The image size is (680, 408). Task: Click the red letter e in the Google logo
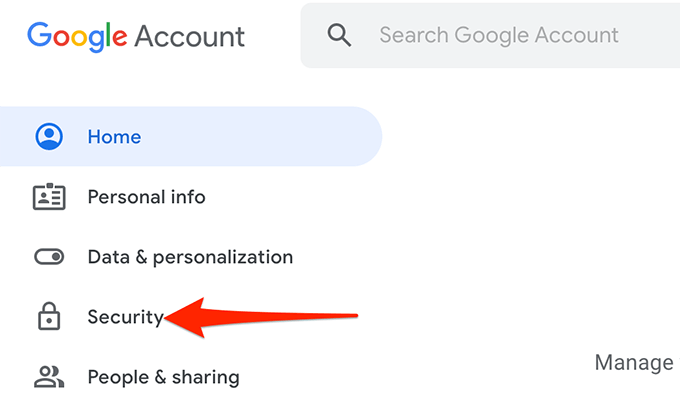(120, 37)
